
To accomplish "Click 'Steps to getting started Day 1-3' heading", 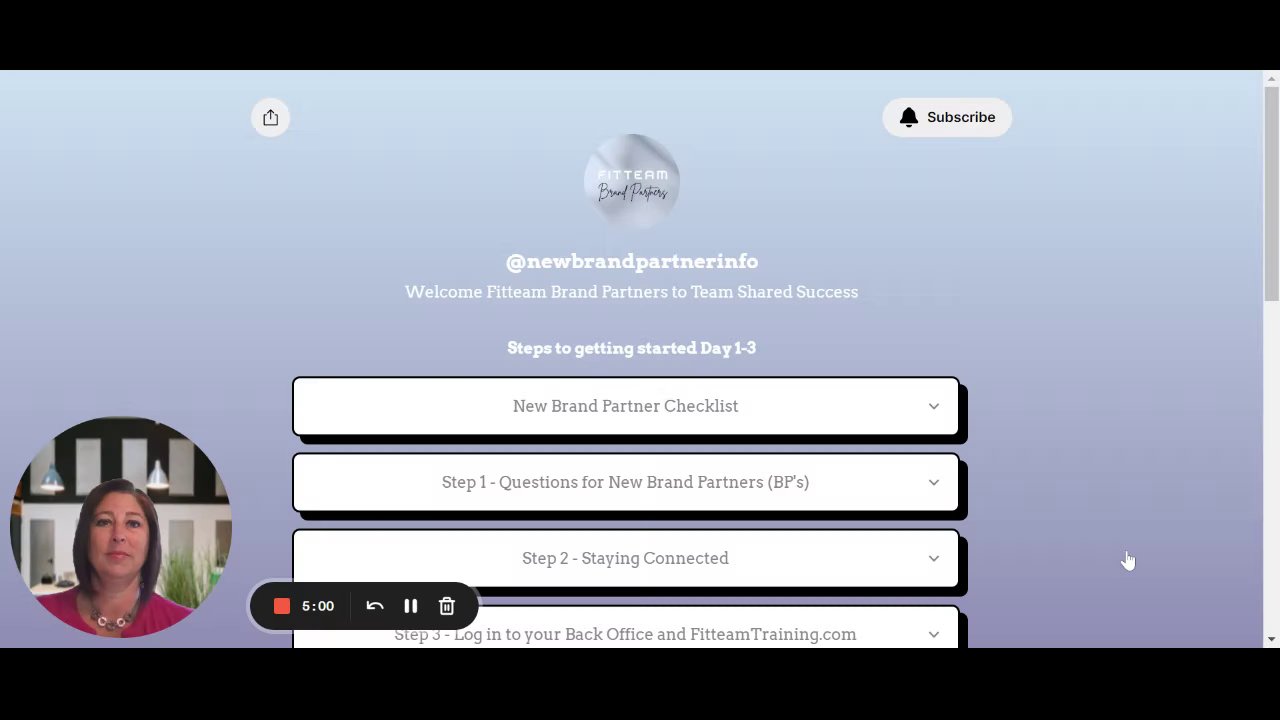I will [632, 348].
